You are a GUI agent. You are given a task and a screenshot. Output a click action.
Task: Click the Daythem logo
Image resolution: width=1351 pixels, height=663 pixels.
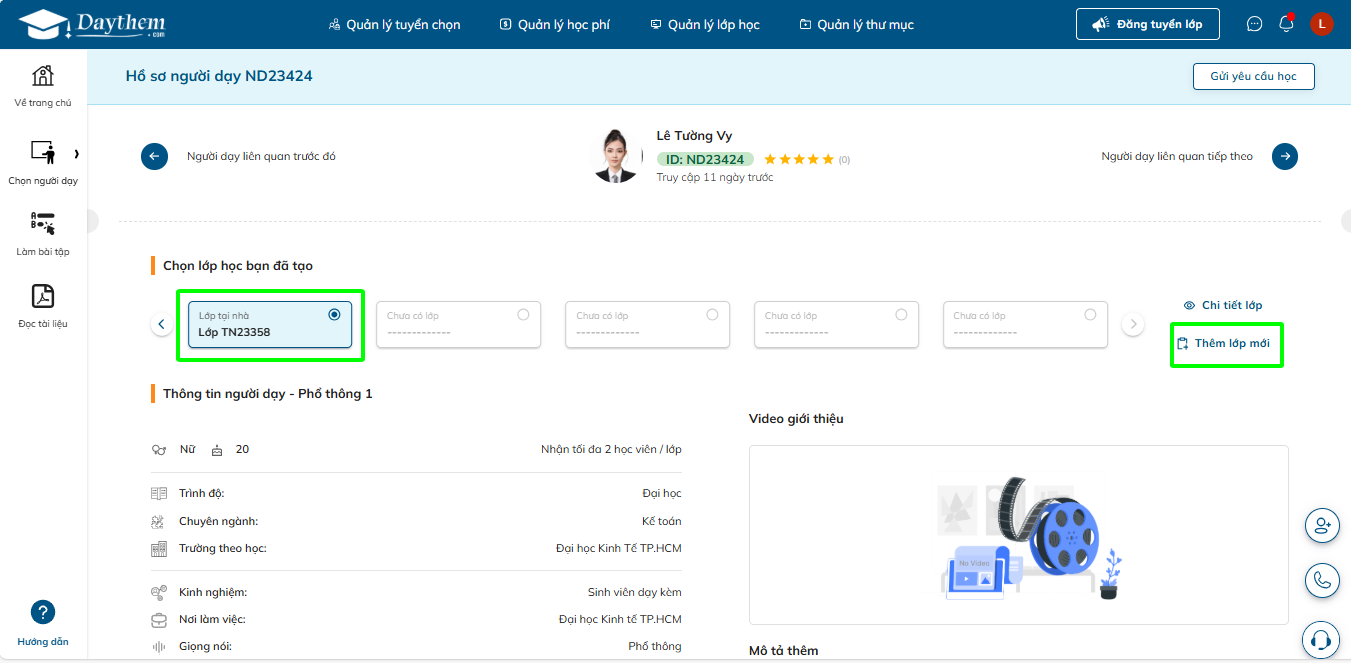[92, 24]
